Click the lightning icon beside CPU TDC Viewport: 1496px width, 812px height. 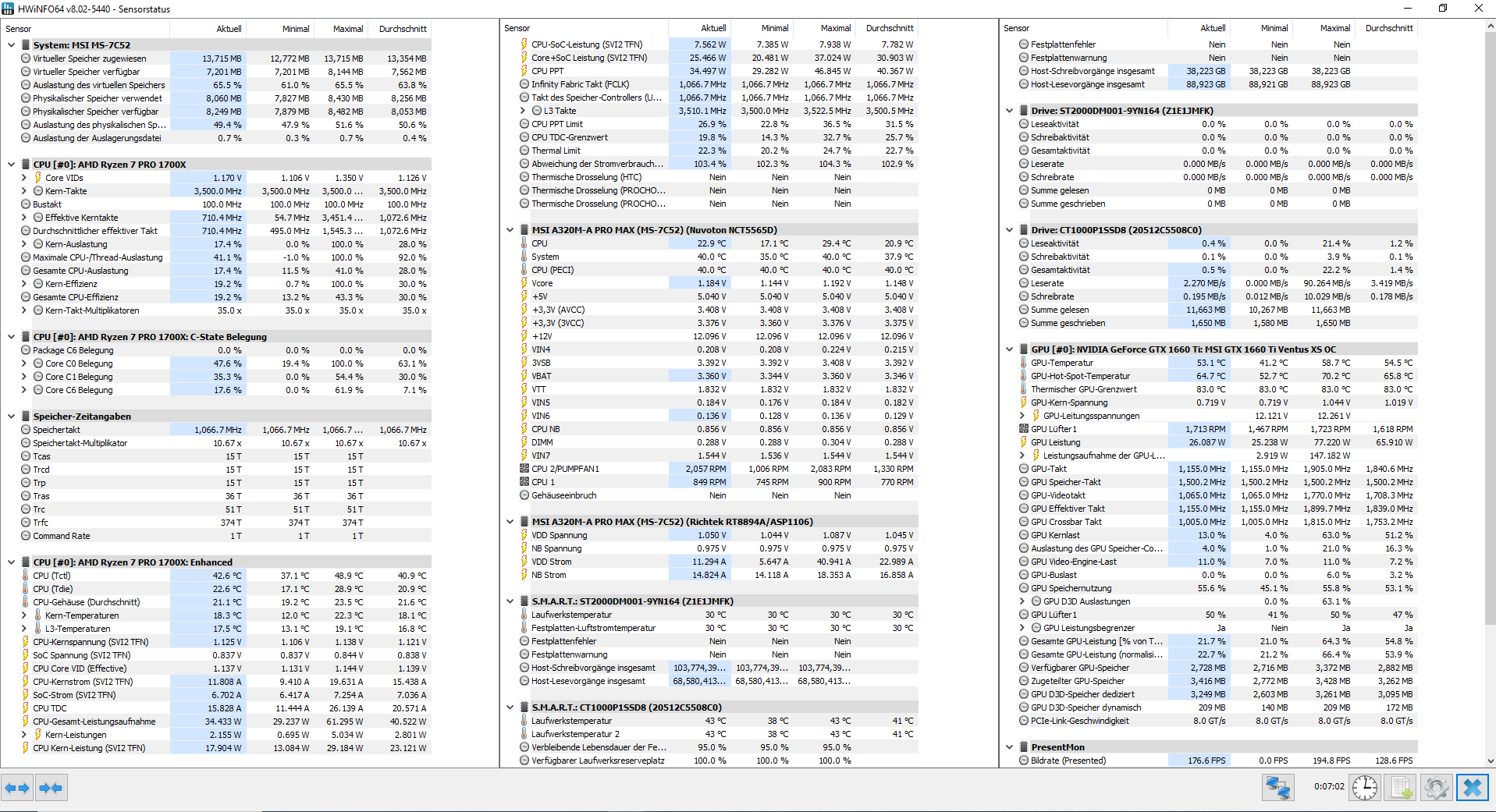(x=26, y=708)
